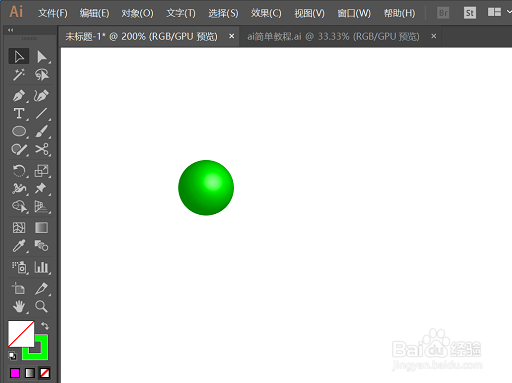
Task: Switch to the 未标题-1 document tab
Action: click(141, 36)
